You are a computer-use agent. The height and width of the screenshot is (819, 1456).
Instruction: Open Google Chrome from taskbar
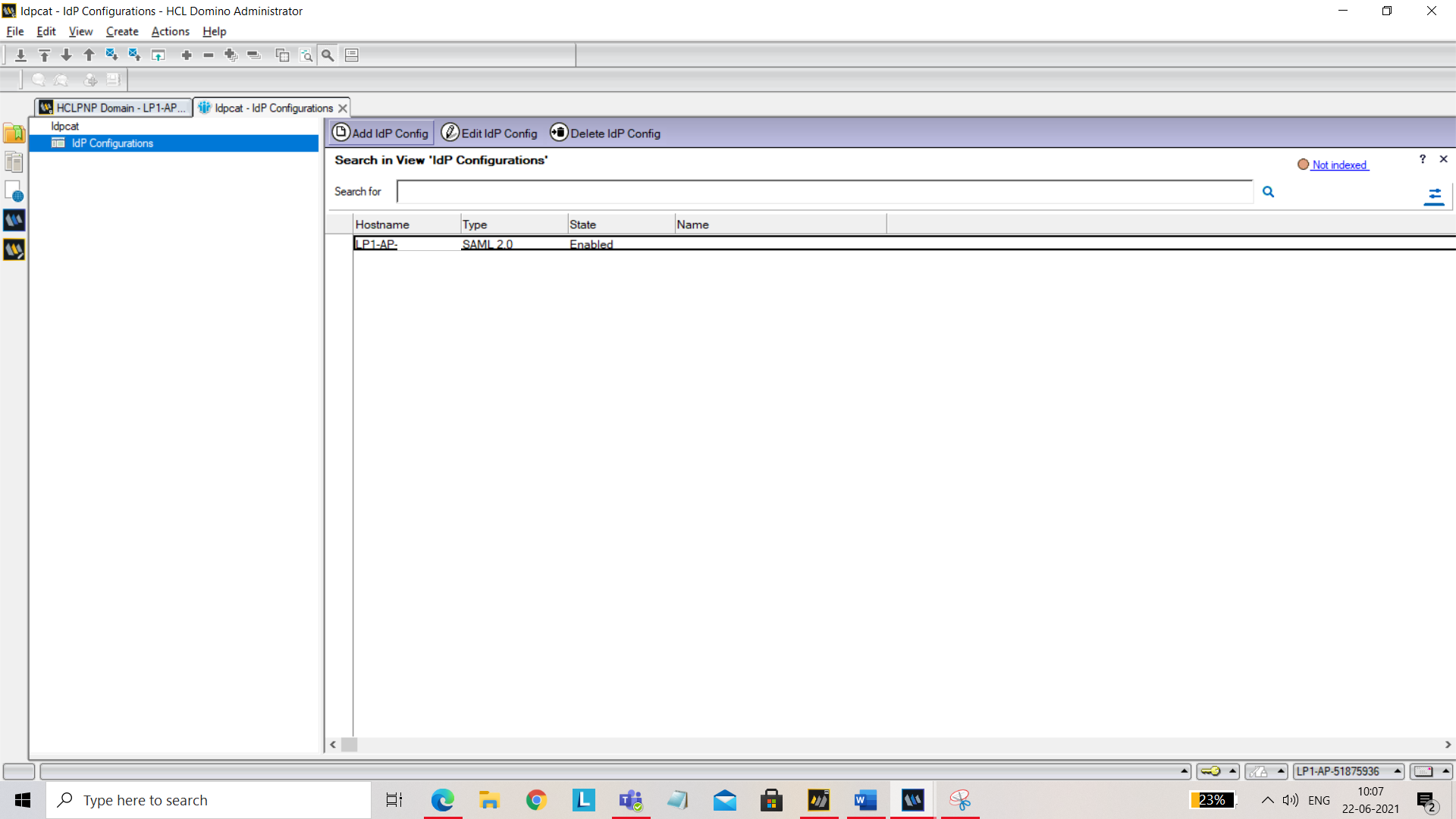537,800
